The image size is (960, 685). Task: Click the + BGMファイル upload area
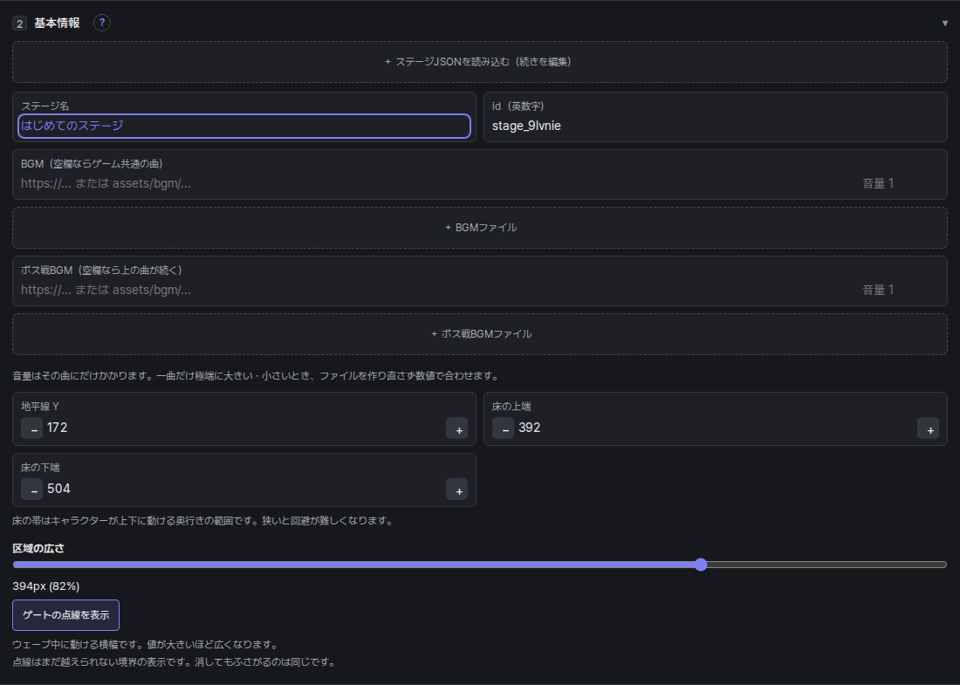coord(480,228)
